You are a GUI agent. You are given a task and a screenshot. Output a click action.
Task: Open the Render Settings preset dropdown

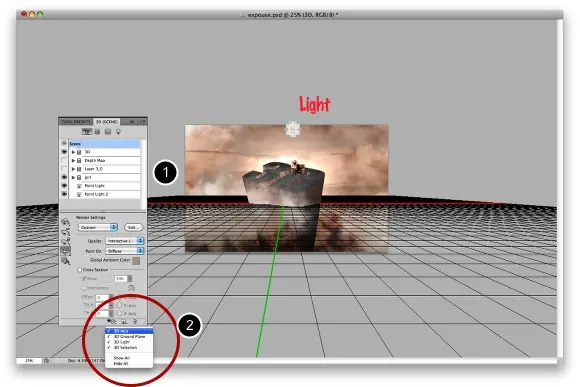pos(98,227)
